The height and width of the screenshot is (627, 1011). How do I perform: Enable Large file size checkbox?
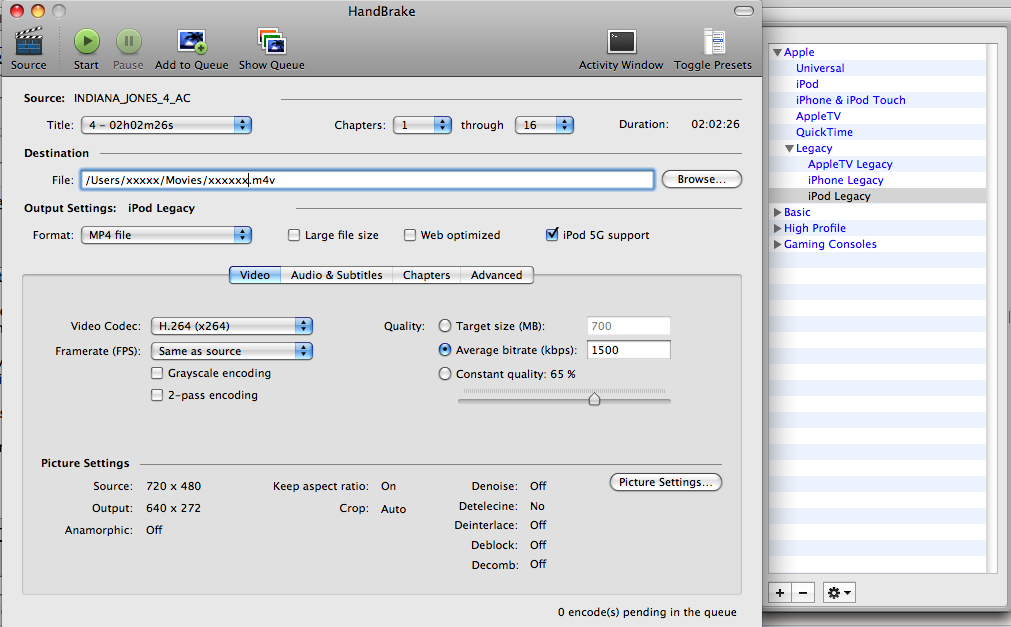click(x=294, y=235)
